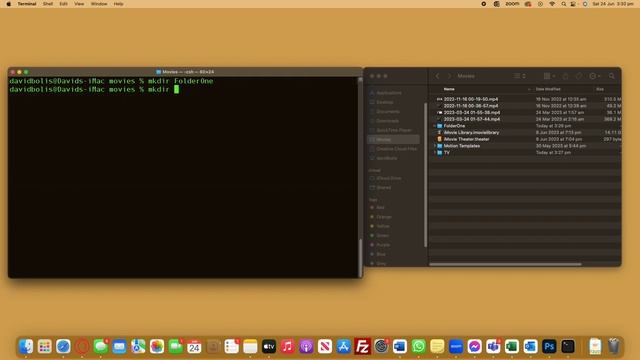Viewport: 640px width, 360px height.
Task: Open Photos from the Dock
Action: click(x=157, y=347)
